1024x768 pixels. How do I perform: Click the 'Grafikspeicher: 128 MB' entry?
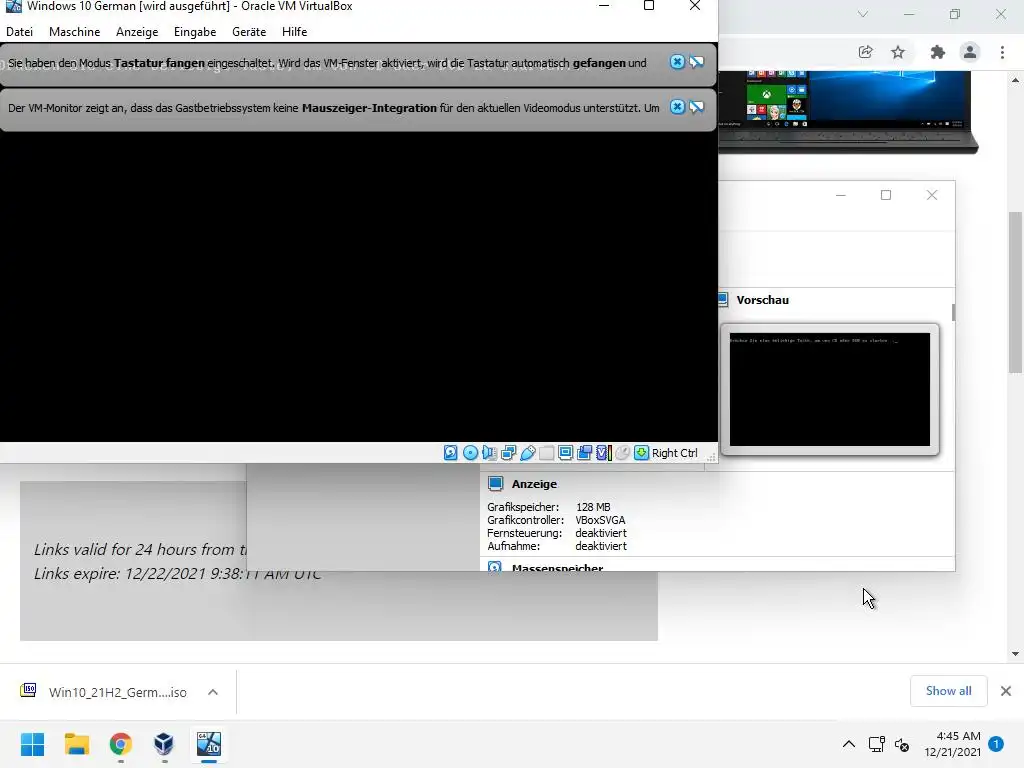549,507
